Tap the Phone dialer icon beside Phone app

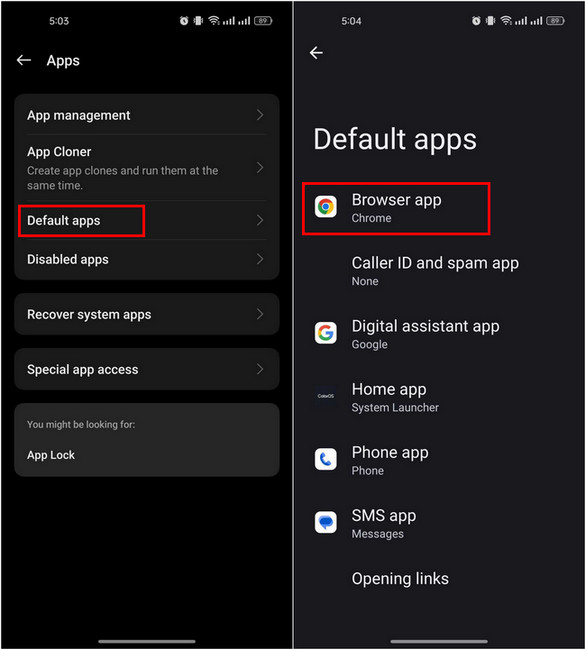[326, 459]
